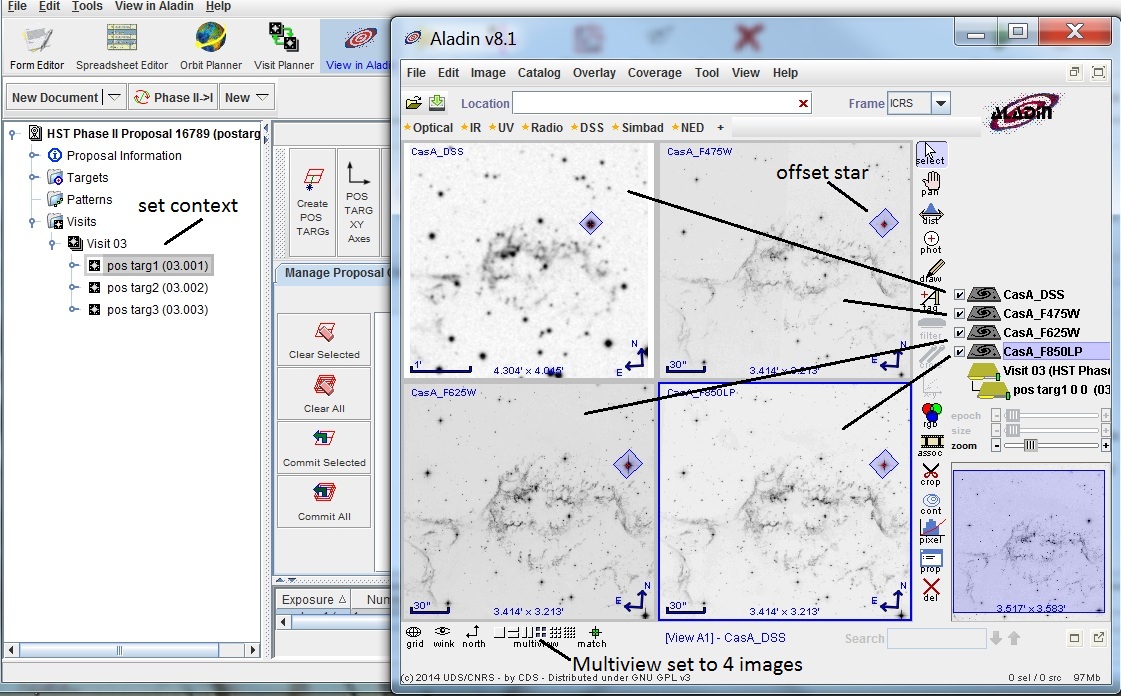Screen dimensions: 1121x696
Task: Adjust the zoom slider in Aladin
Action: 1029,445
